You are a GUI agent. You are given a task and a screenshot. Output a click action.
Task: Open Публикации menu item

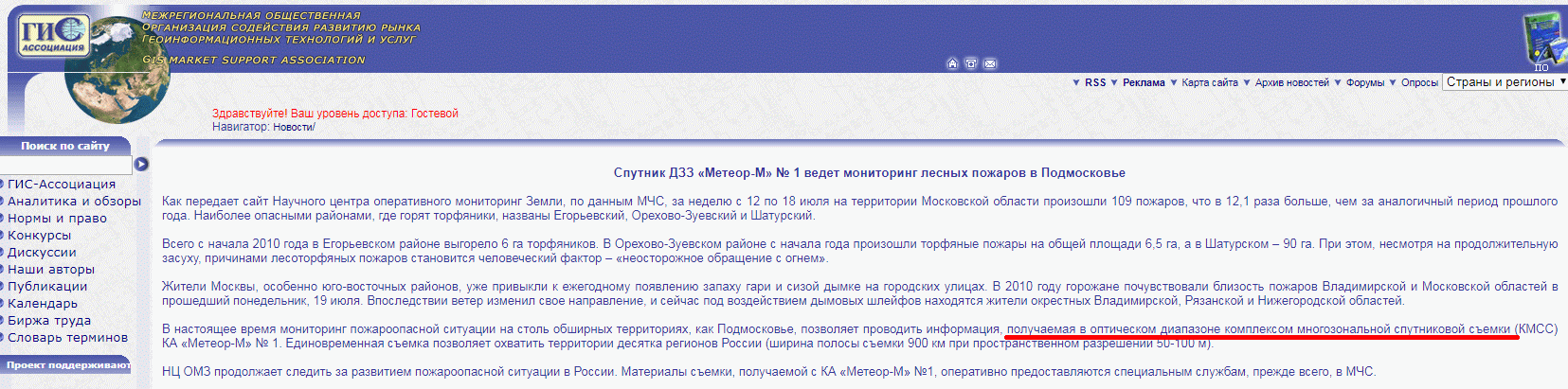pyautogui.click(x=47, y=286)
